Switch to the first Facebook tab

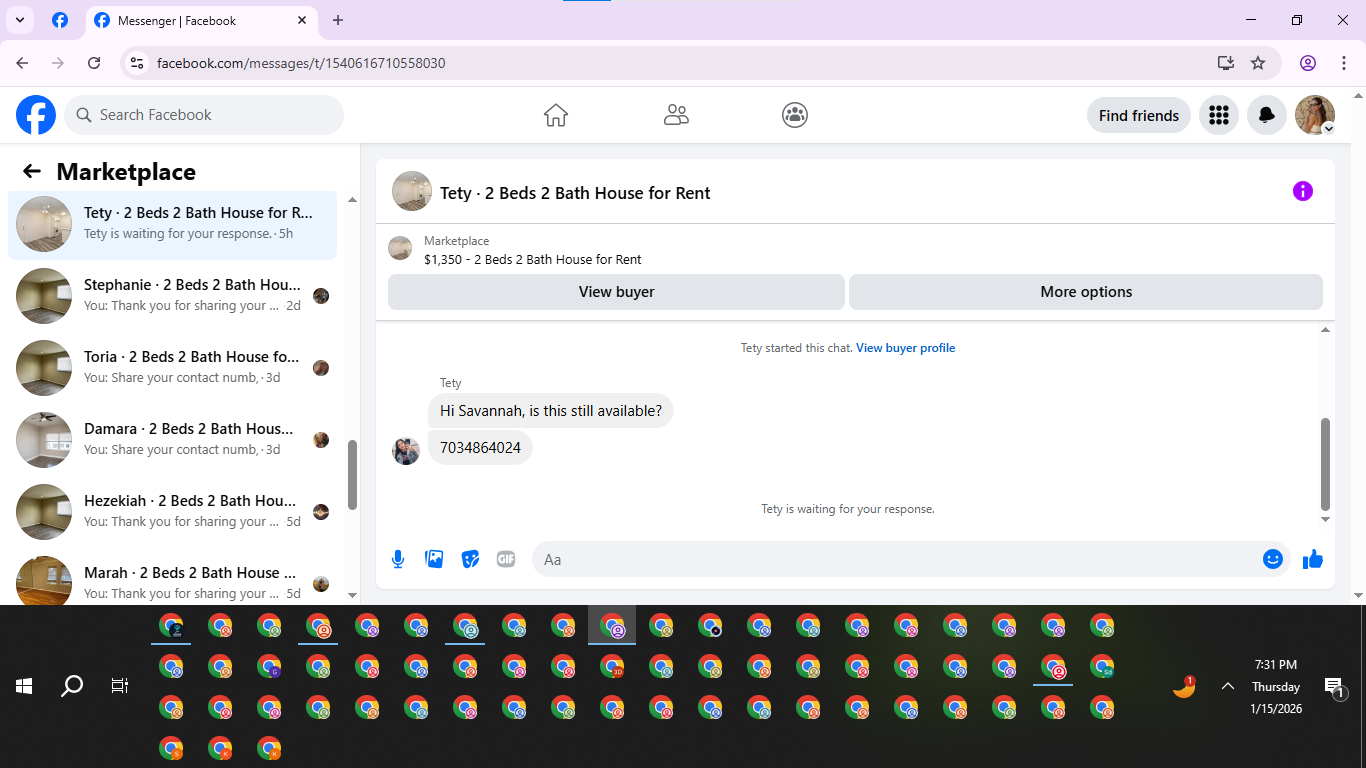pyautogui.click(x=60, y=20)
